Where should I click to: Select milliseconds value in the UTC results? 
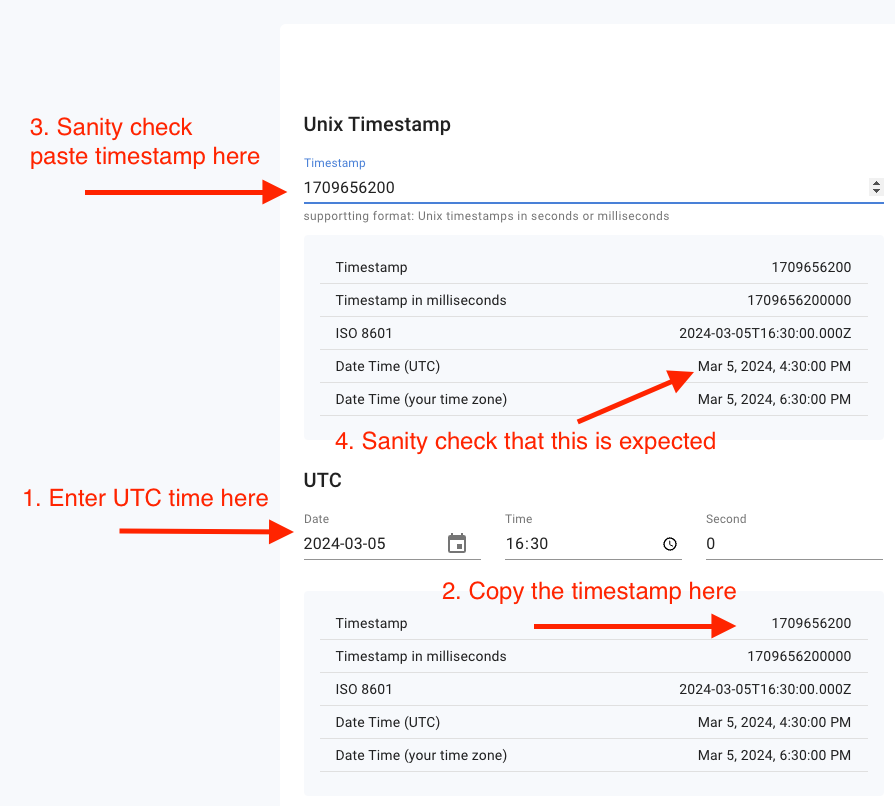tap(799, 656)
